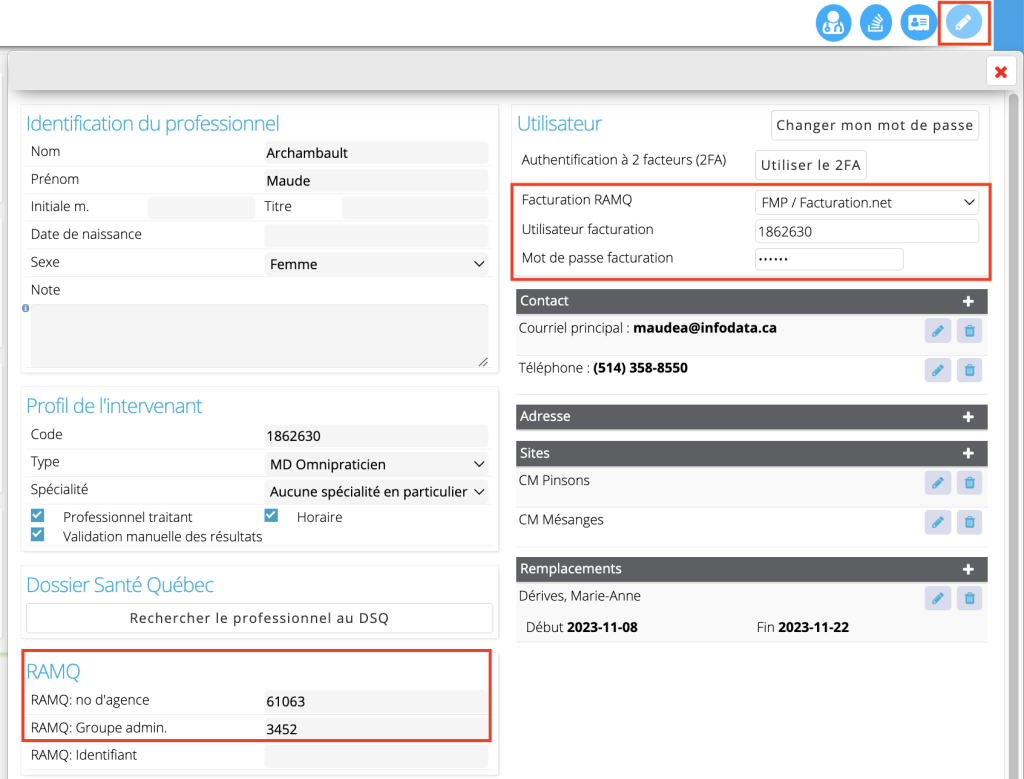Click the Initiale m. field

coord(201,208)
